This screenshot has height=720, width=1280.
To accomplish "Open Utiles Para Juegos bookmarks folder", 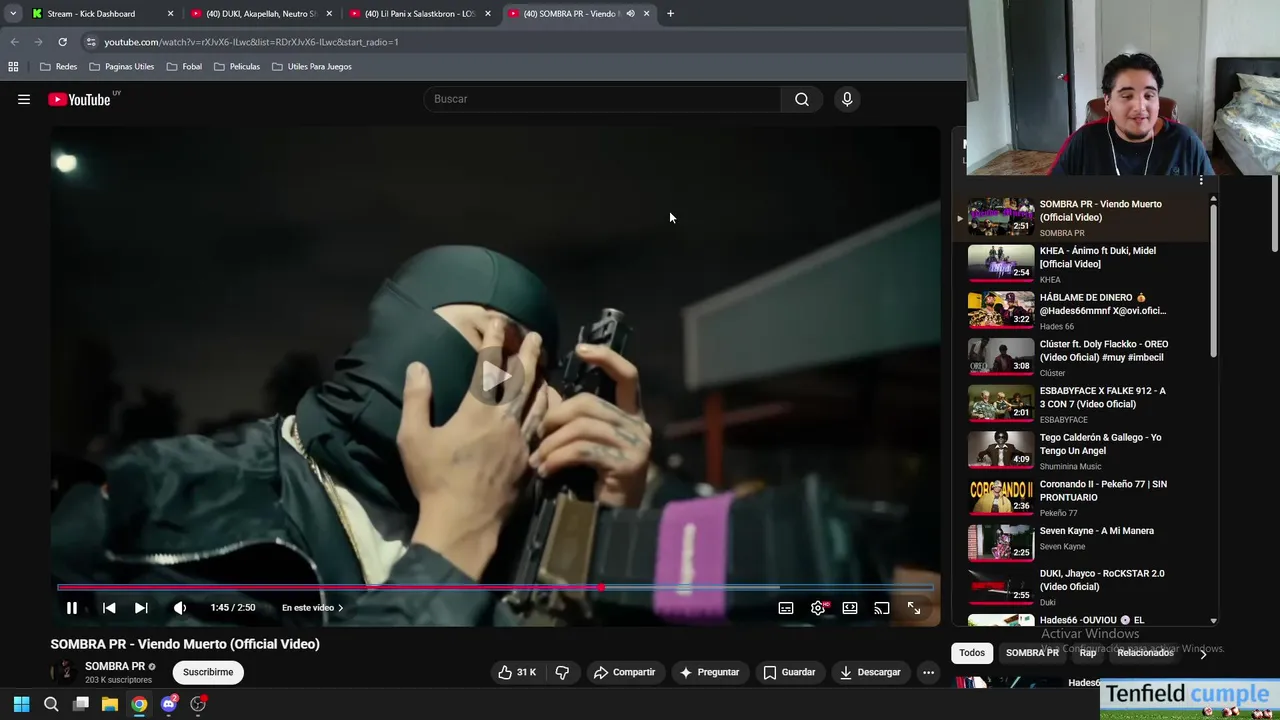I will (311, 67).
